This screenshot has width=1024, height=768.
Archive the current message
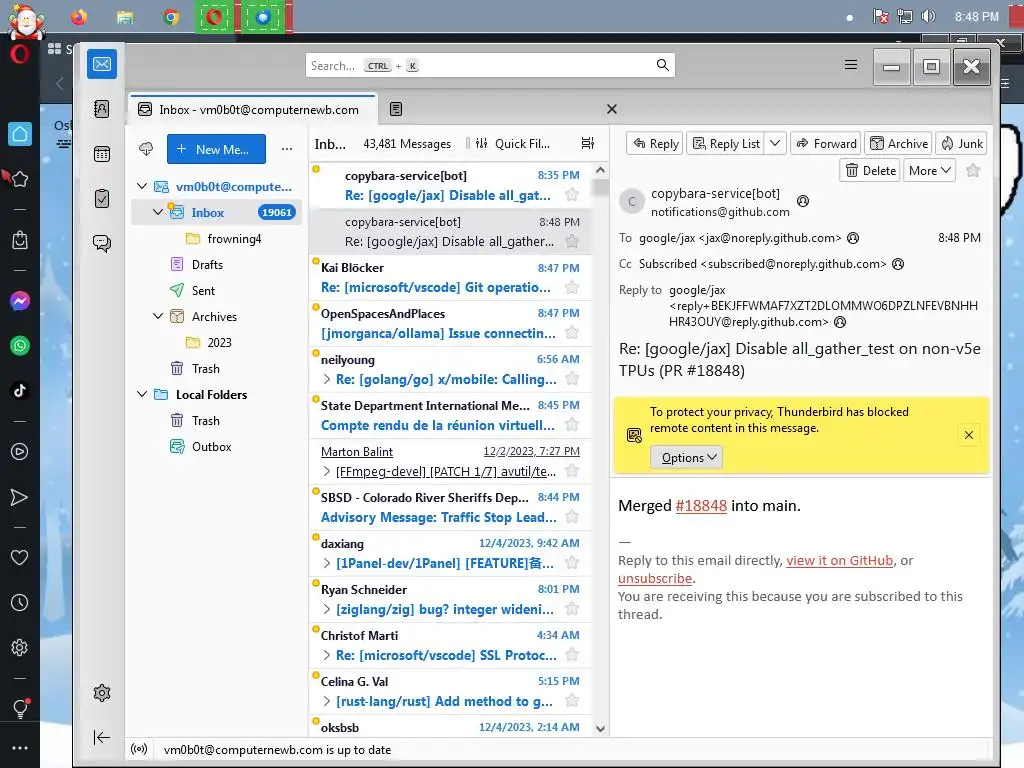[899, 144]
